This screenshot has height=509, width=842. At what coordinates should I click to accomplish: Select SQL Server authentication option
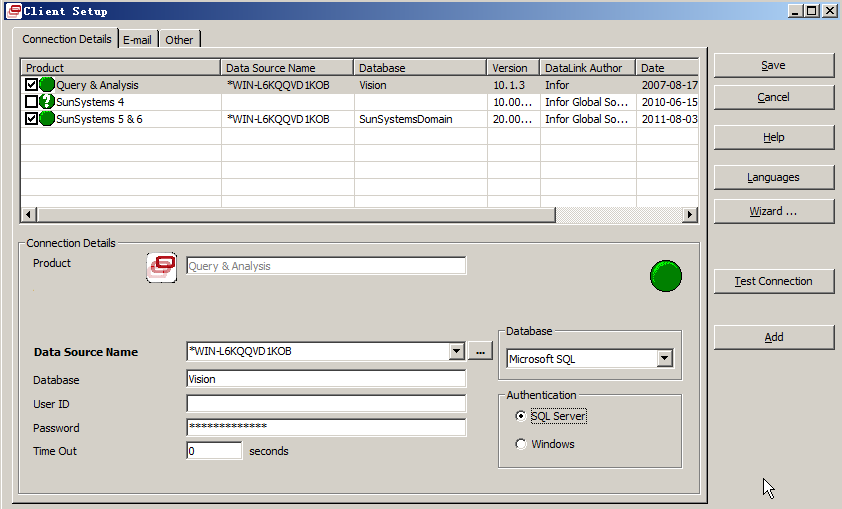click(521, 416)
